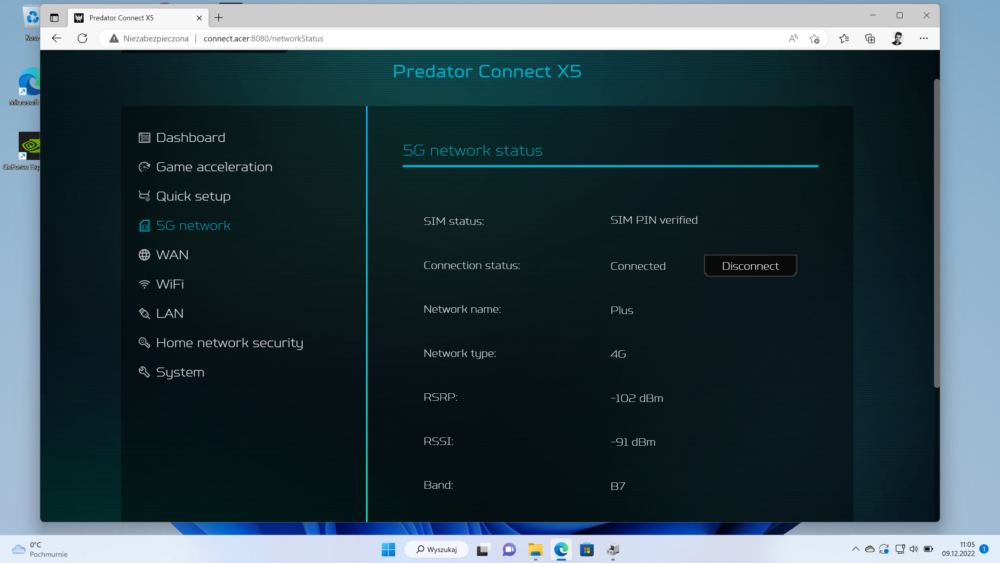Click the WiFi signal icon

[144, 284]
